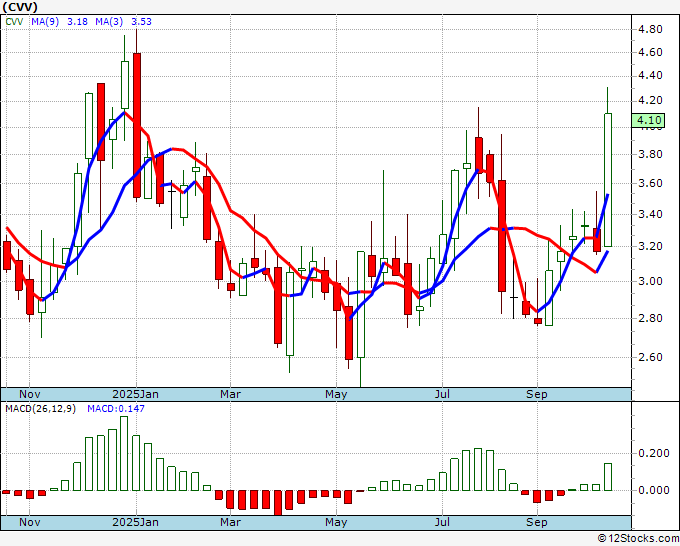
Task: Select the CVV legend label
Action: click(15, 20)
